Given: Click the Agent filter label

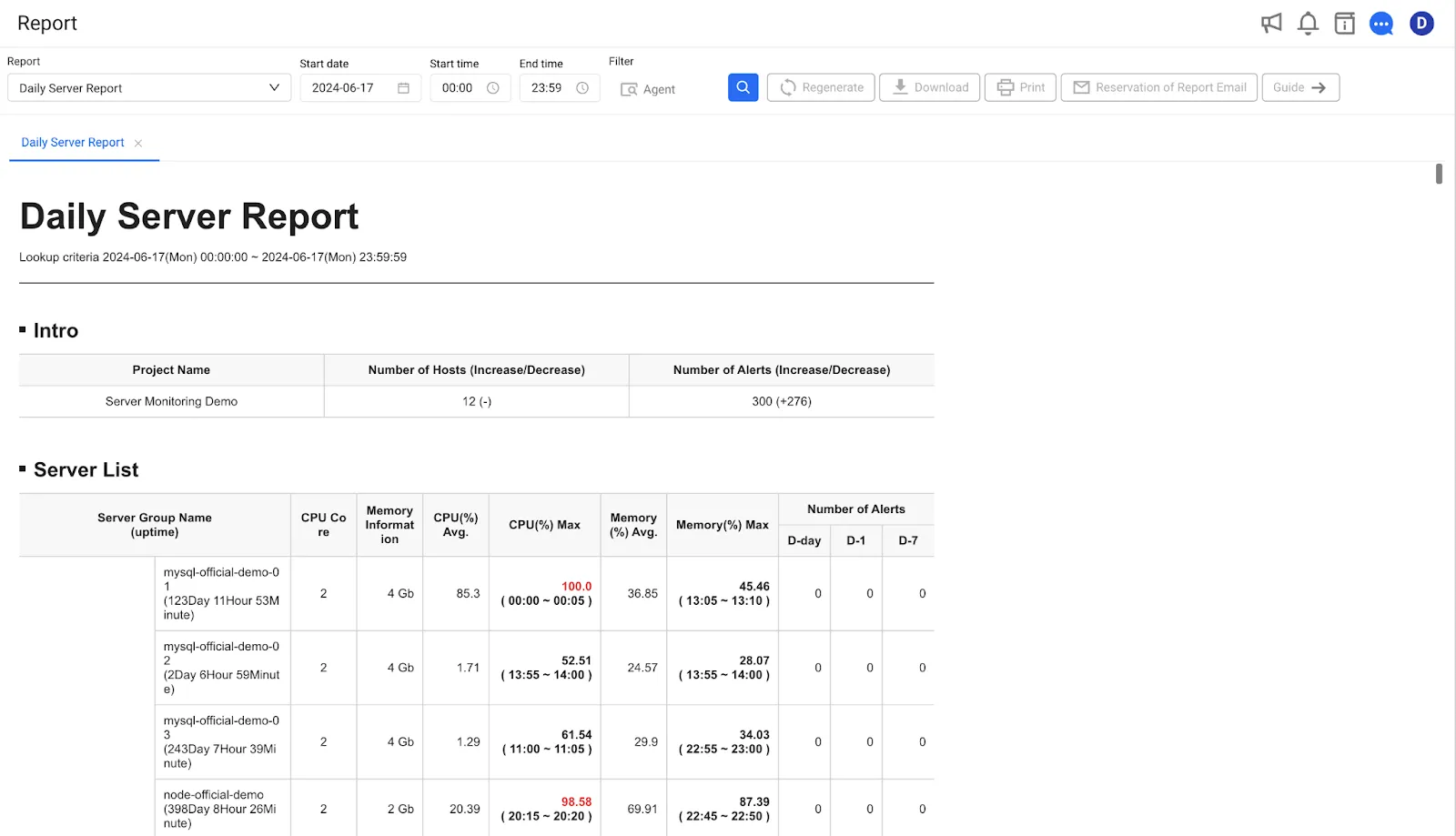Looking at the screenshot, I should [659, 89].
